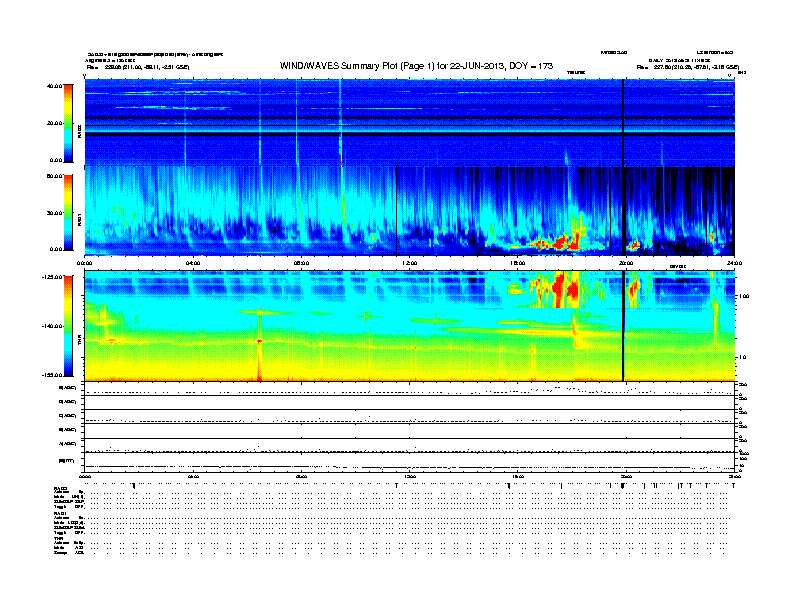Click the 12:00 time label beneath the line plots

[x=410, y=476]
